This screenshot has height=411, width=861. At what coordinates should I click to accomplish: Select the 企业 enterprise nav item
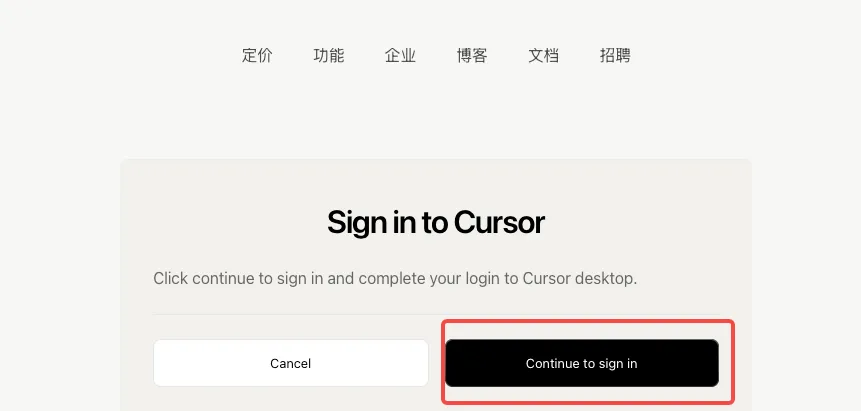(x=400, y=55)
